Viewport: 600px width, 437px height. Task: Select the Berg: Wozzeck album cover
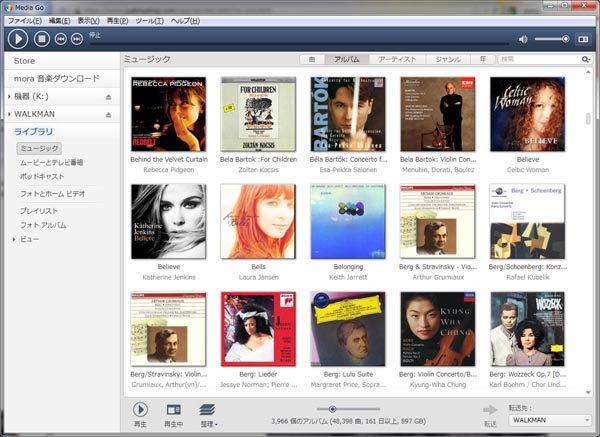click(528, 329)
